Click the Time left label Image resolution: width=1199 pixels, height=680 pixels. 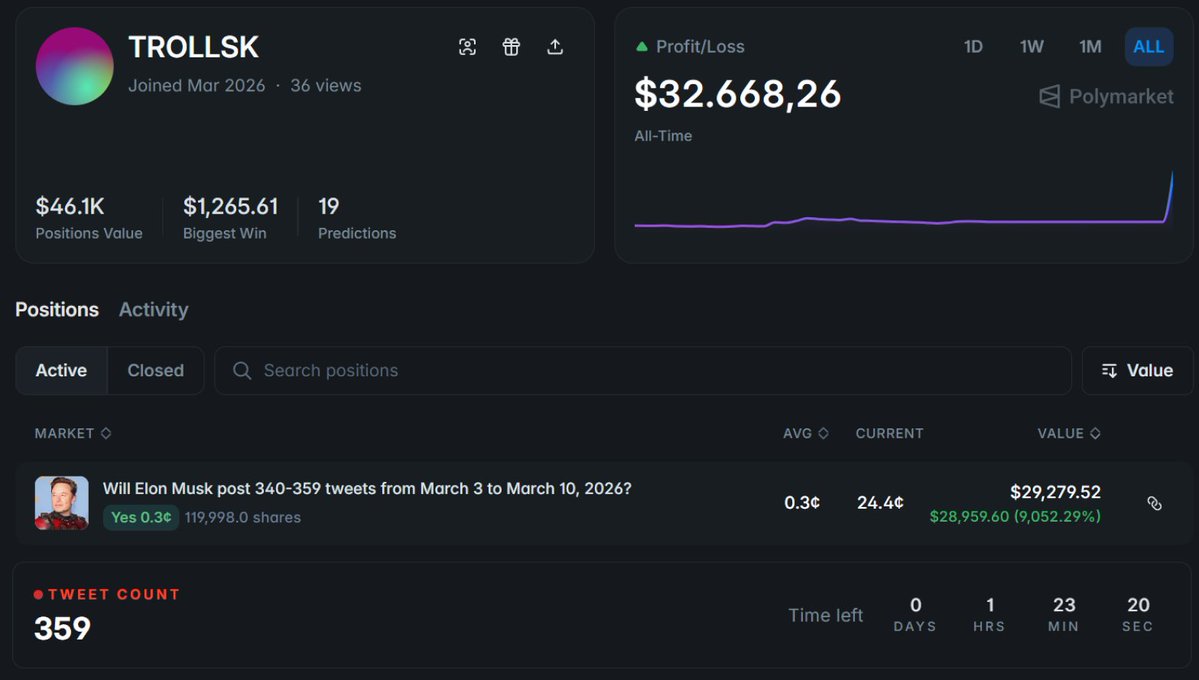coord(825,615)
